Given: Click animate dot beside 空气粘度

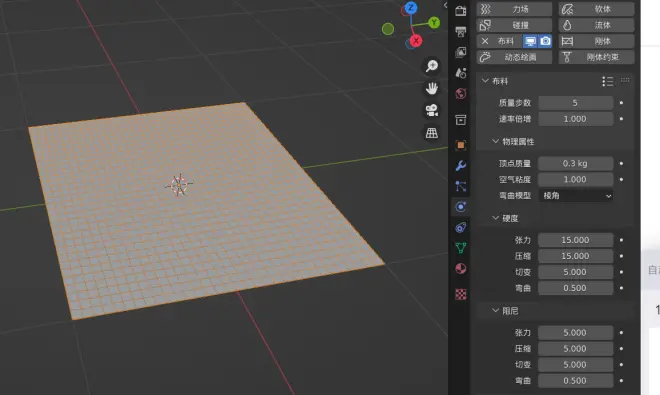Looking at the screenshot, I should tap(621, 179).
